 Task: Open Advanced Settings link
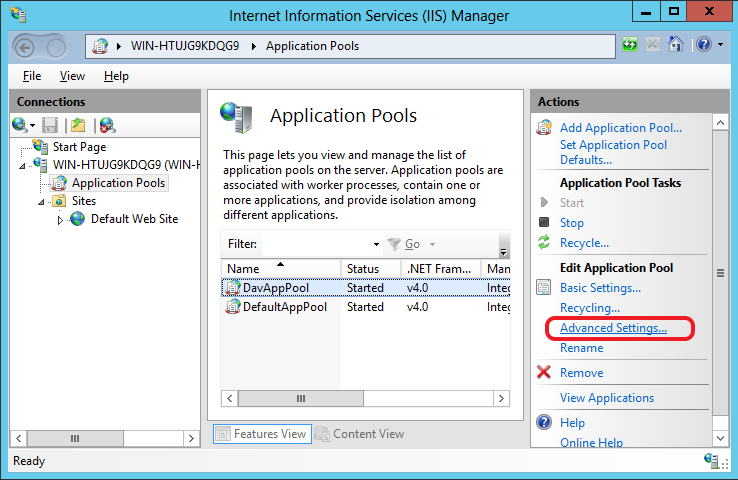click(613, 328)
